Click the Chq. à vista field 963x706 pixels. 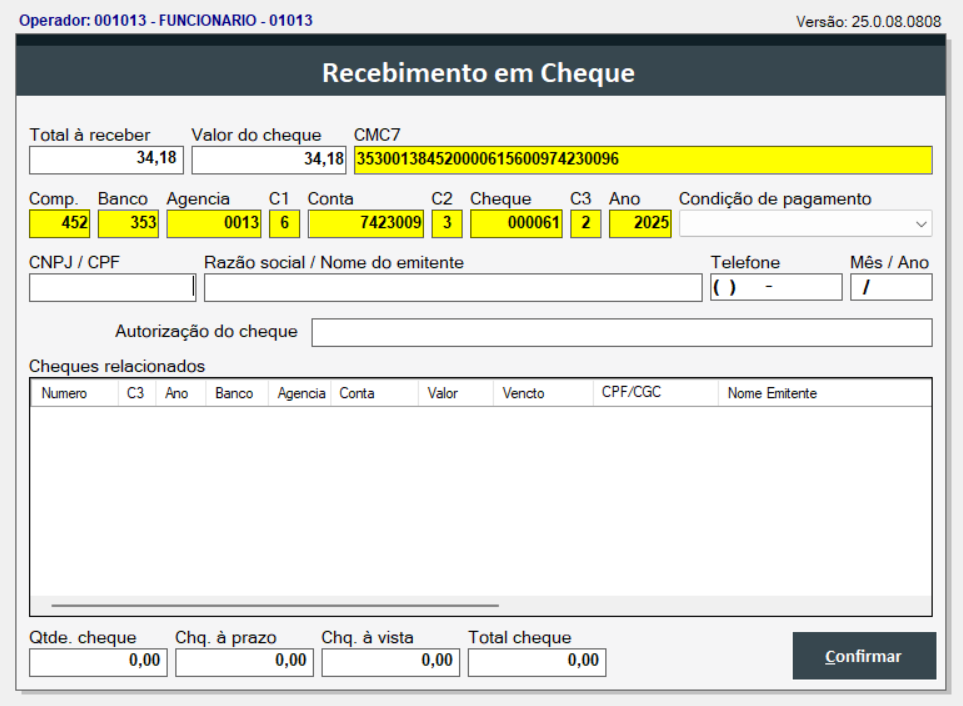click(x=391, y=662)
